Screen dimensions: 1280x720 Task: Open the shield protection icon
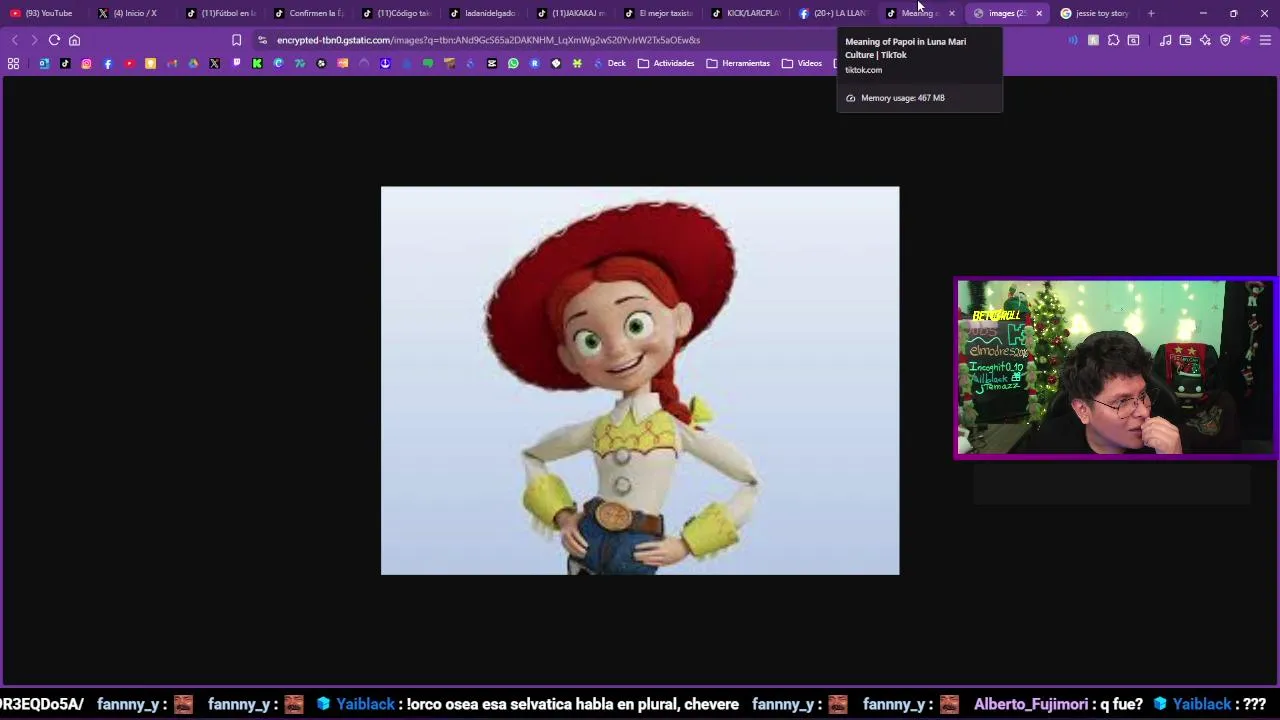1225,40
